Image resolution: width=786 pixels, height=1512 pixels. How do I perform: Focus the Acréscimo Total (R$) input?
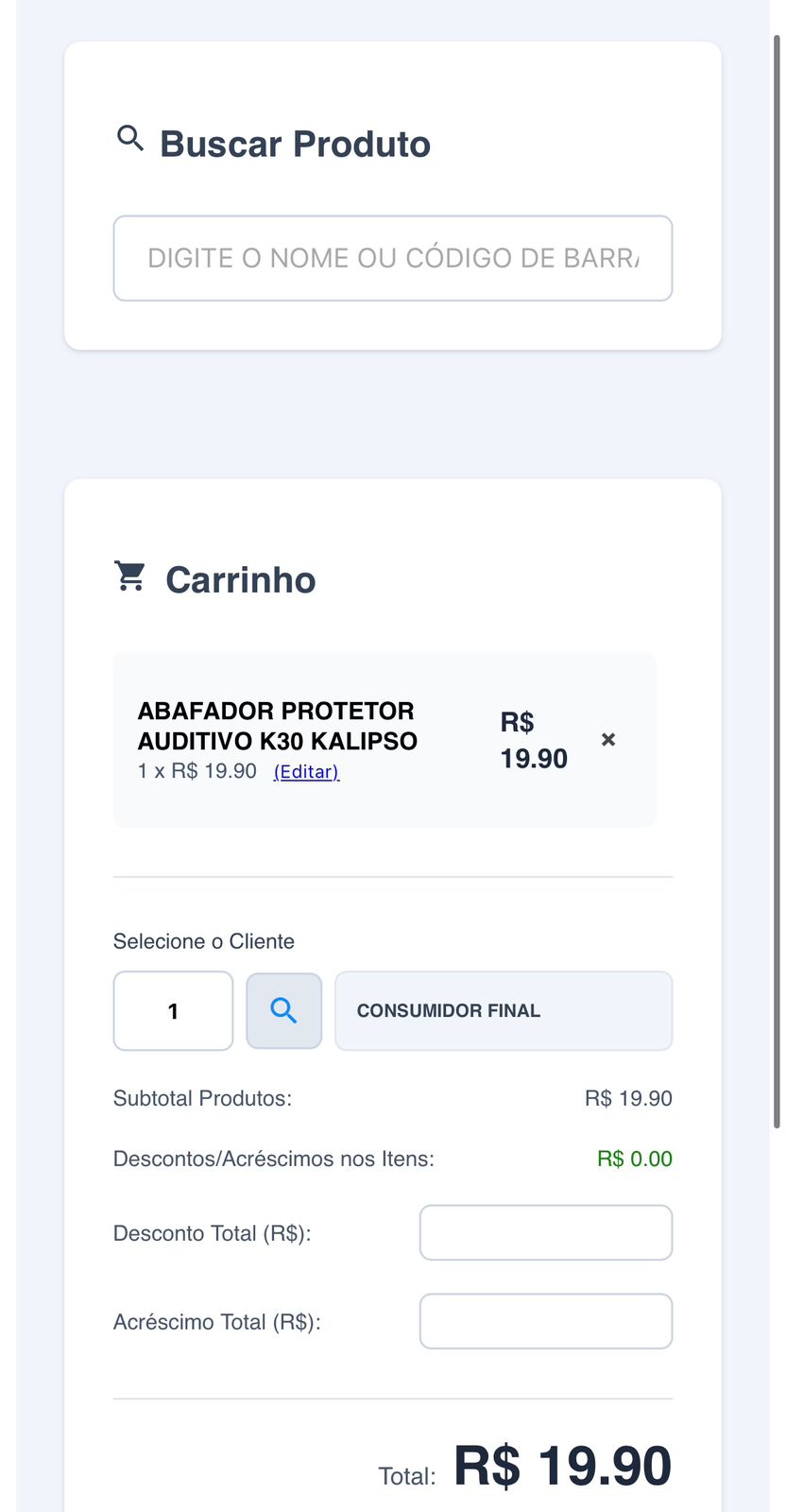point(545,1321)
